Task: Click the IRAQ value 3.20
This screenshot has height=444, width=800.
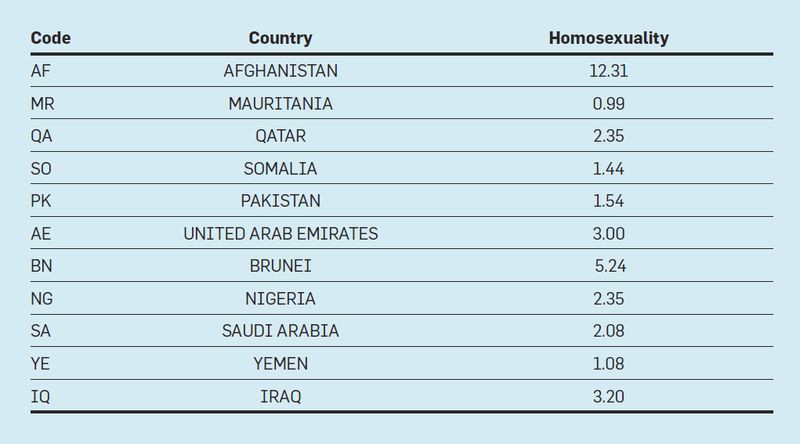Action: click(609, 396)
